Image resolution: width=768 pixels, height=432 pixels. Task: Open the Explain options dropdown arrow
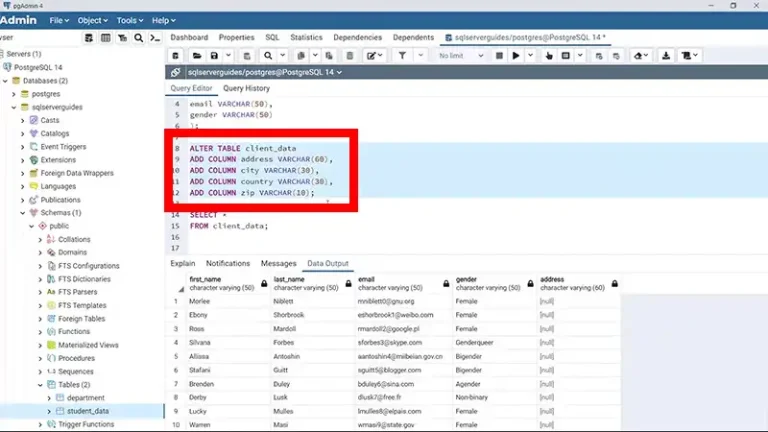pyautogui.click(x=580, y=56)
